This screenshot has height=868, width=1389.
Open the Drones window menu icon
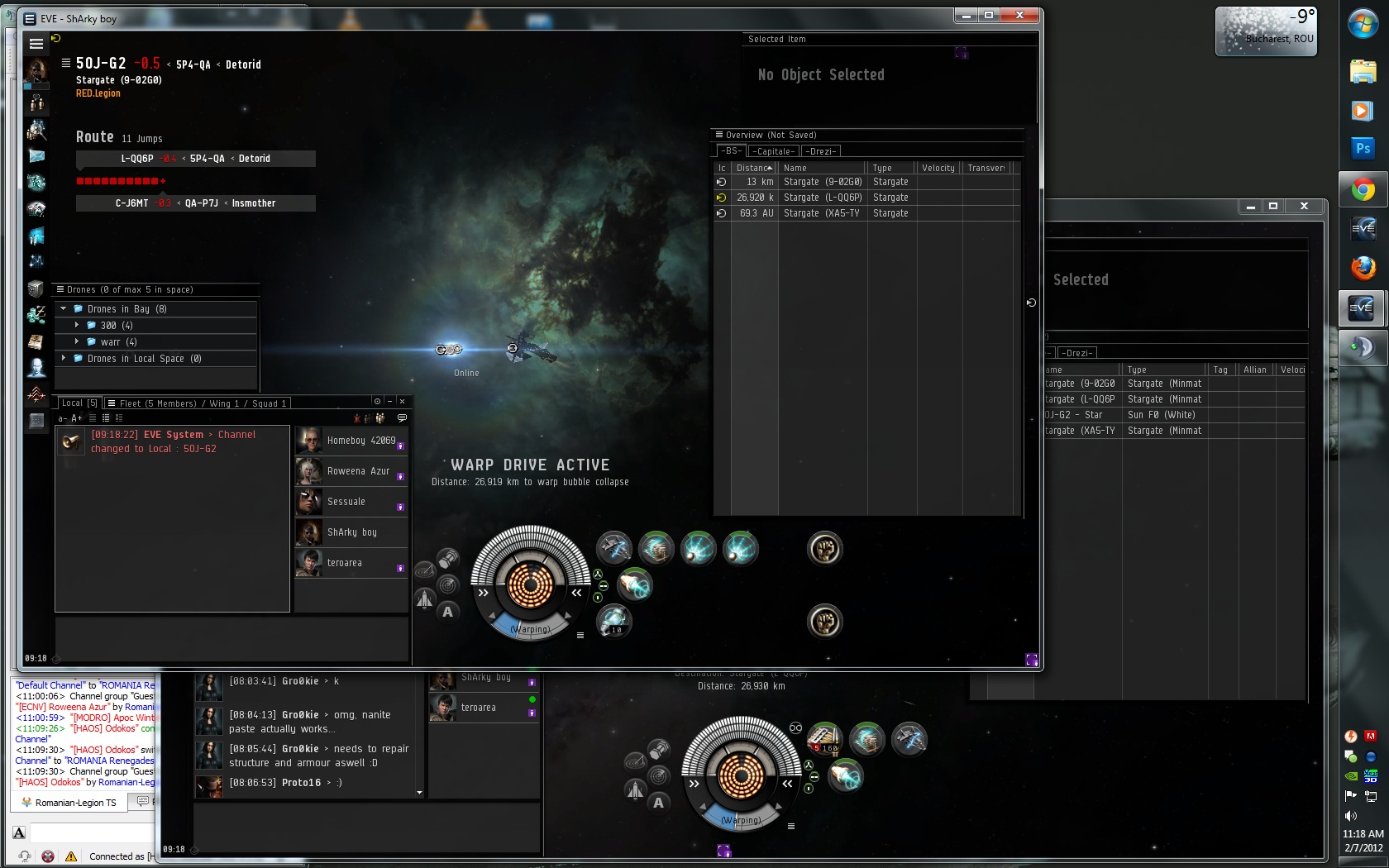60,289
